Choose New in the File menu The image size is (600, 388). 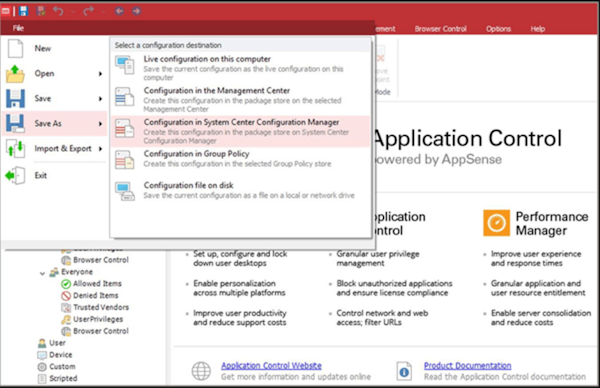pyautogui.click(x=54, y=49)
